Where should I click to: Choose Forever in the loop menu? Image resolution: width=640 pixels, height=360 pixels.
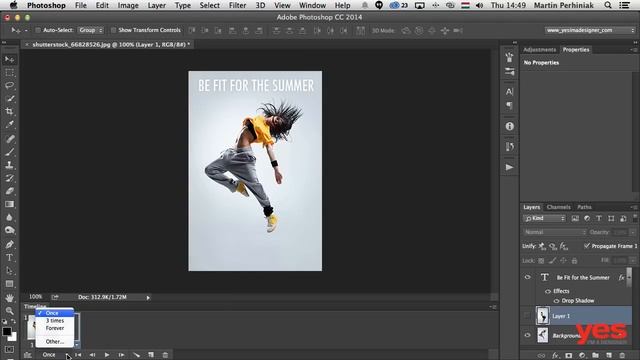(55, 328)
